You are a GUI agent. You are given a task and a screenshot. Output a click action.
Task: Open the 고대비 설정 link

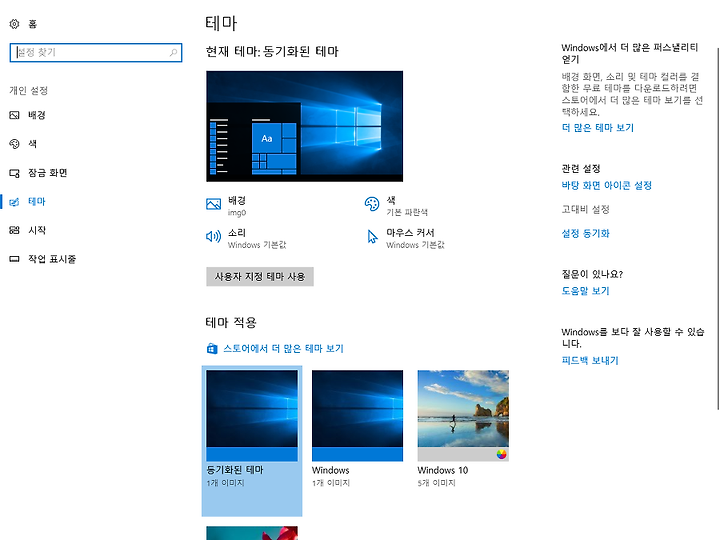(585, 209)
